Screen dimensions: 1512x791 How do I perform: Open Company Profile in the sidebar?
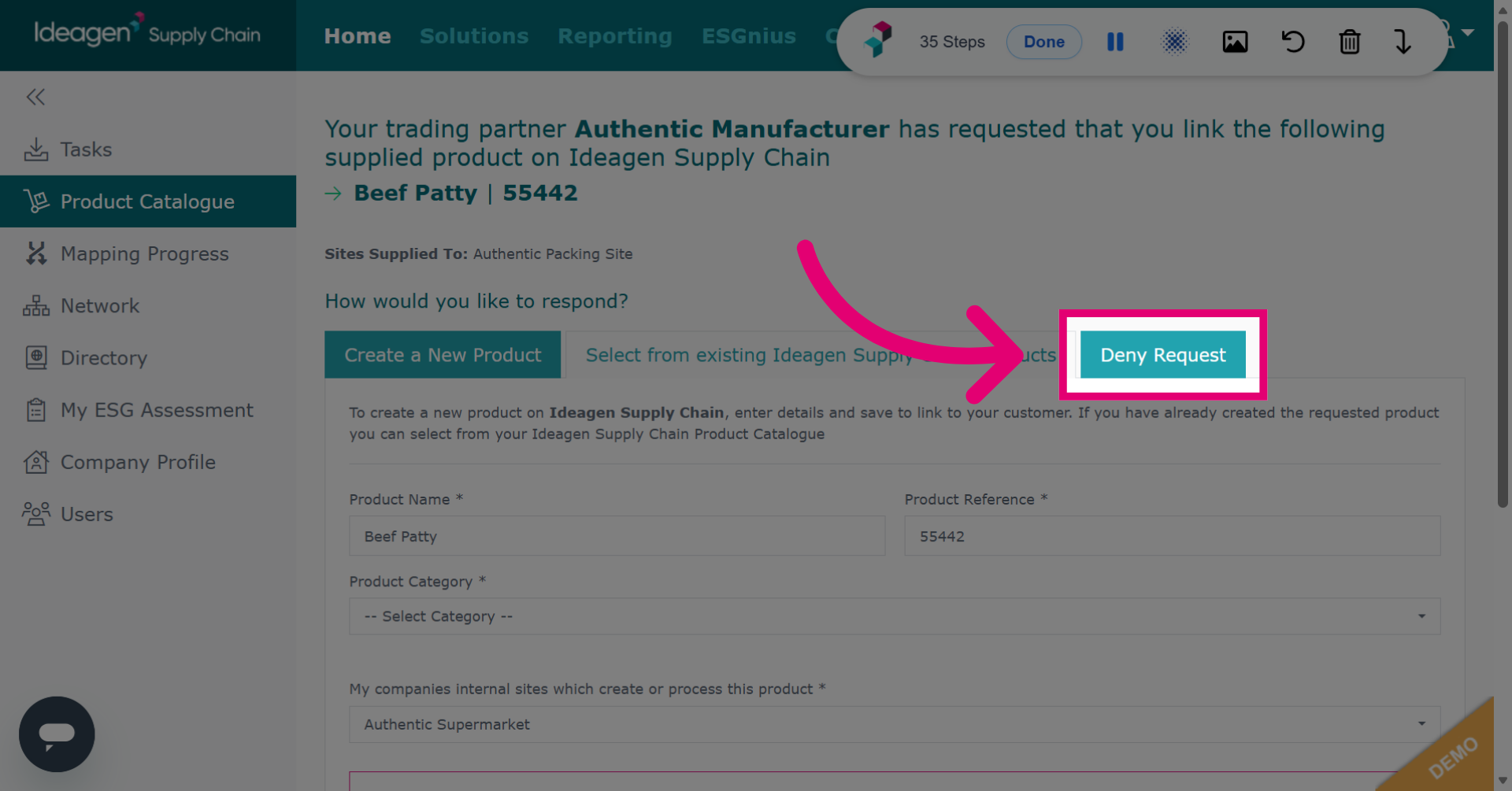(148, 462)
